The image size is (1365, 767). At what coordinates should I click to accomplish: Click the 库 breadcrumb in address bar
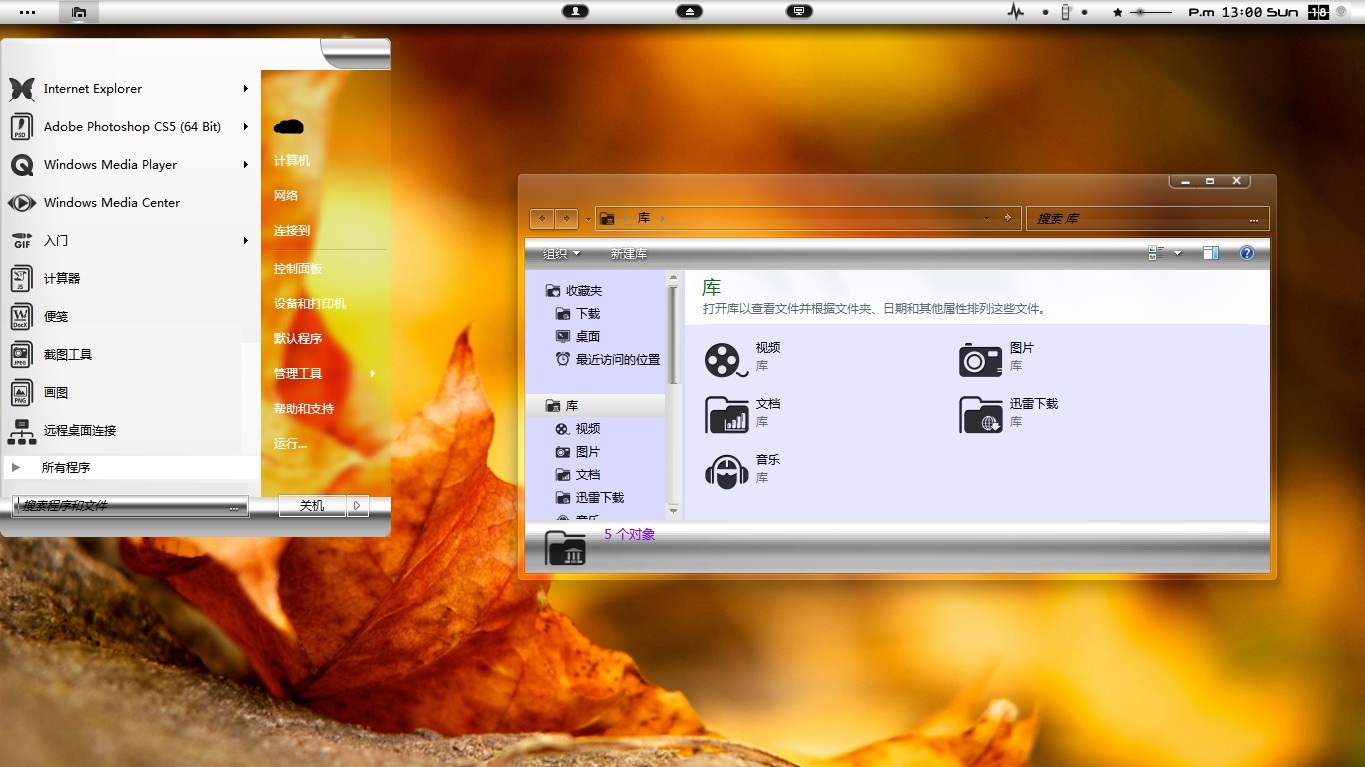(x=644, y=218)
